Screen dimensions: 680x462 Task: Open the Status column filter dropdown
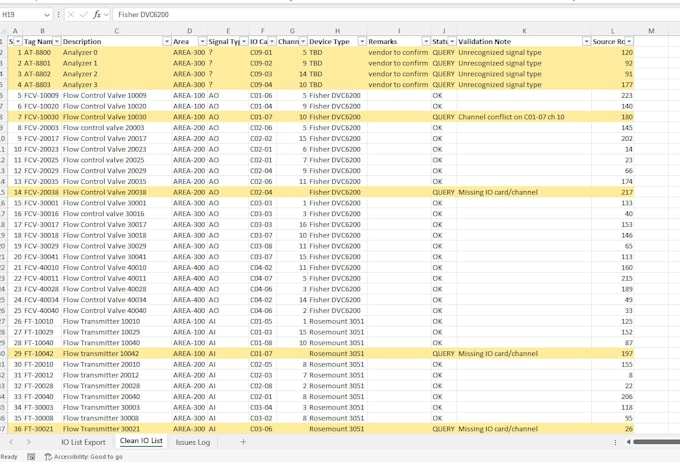(452, 41)
